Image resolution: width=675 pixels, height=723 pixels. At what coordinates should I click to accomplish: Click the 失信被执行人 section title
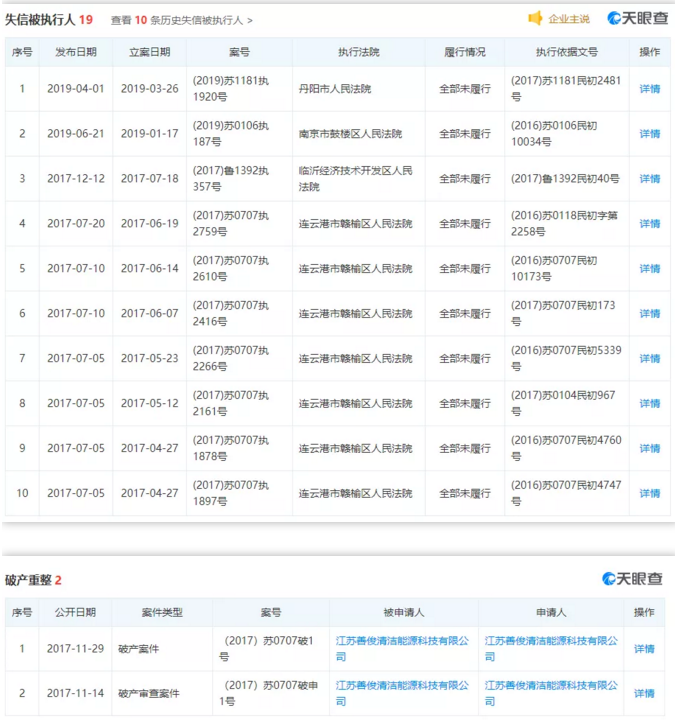(x=40, y=20)
